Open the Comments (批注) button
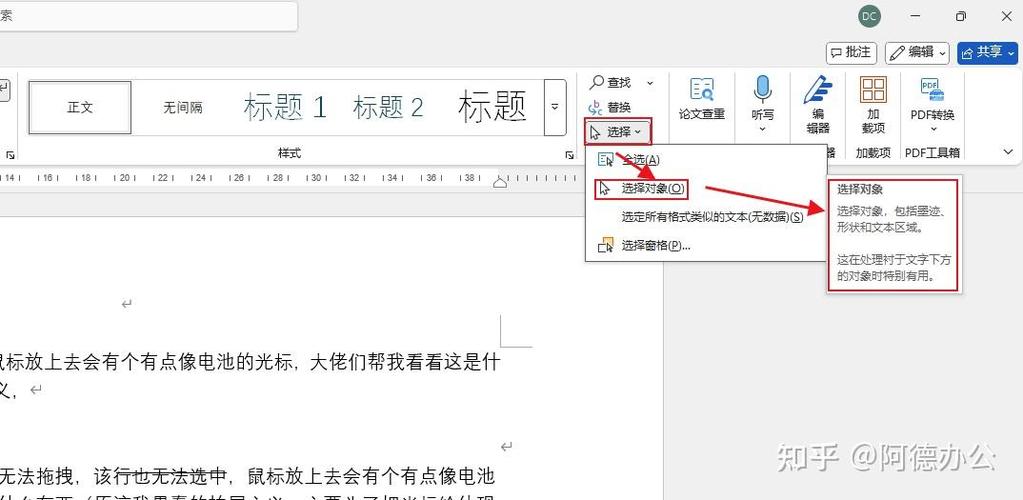This screenshot has width=1023, height=500. pyautogui.click(x=851, y=53)
